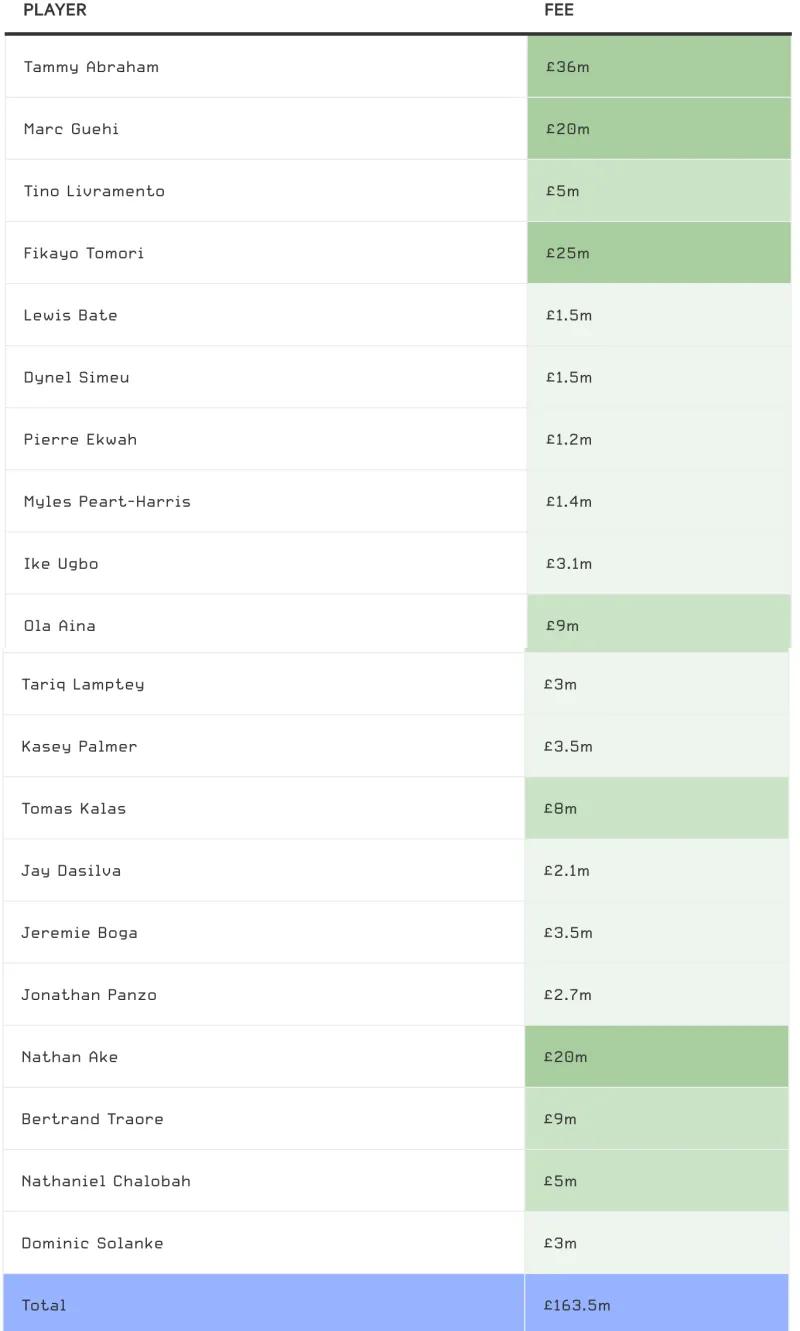
Task: Click the Tariq Lamptey name cell
Action: [83, 684]
